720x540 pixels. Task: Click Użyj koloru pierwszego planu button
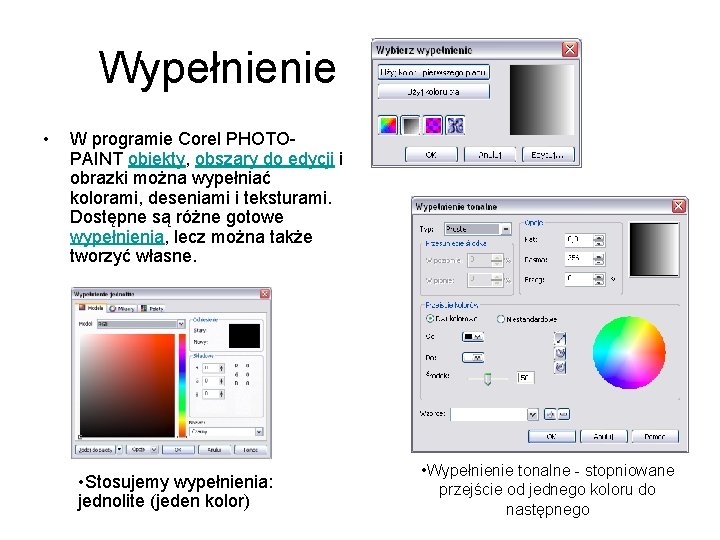pos(433,73)
